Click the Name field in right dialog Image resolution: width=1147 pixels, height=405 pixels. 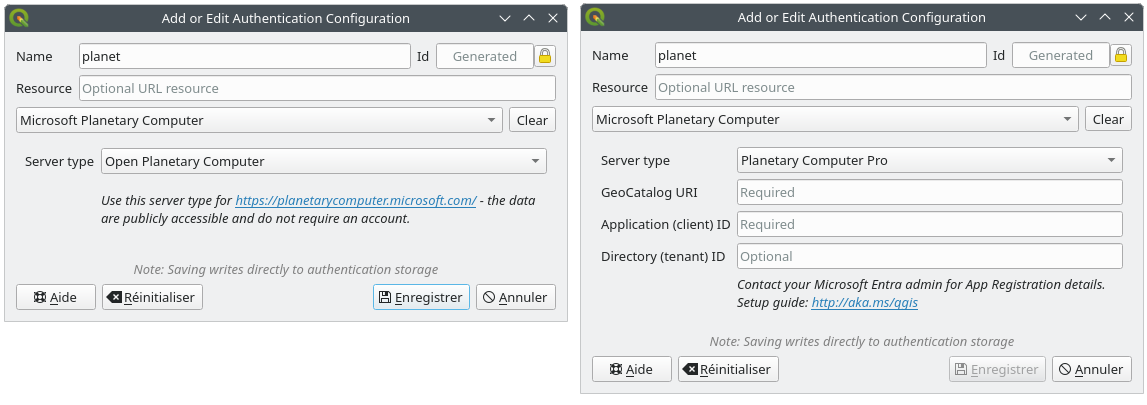pyautogui.click(x=821, y=56)
